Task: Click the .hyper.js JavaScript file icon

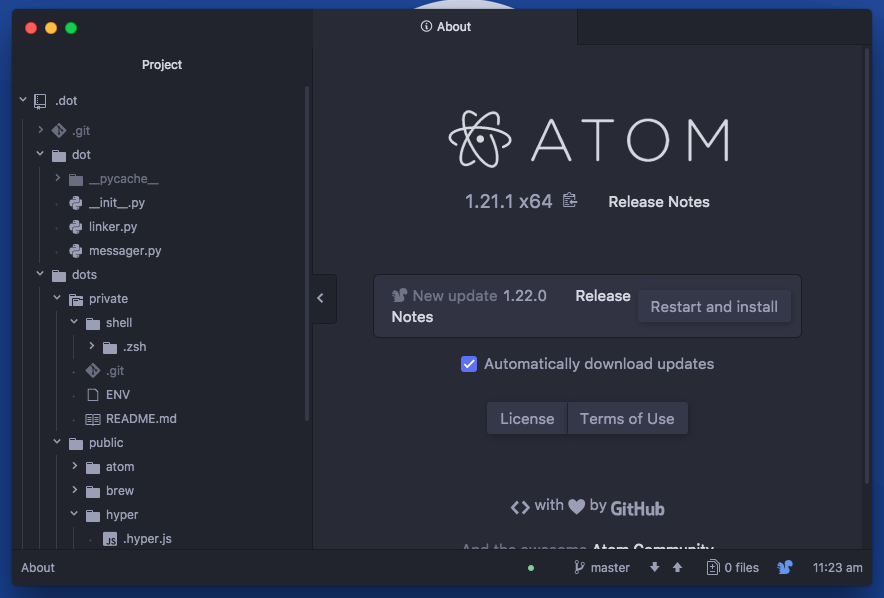Action: point(108,538)
